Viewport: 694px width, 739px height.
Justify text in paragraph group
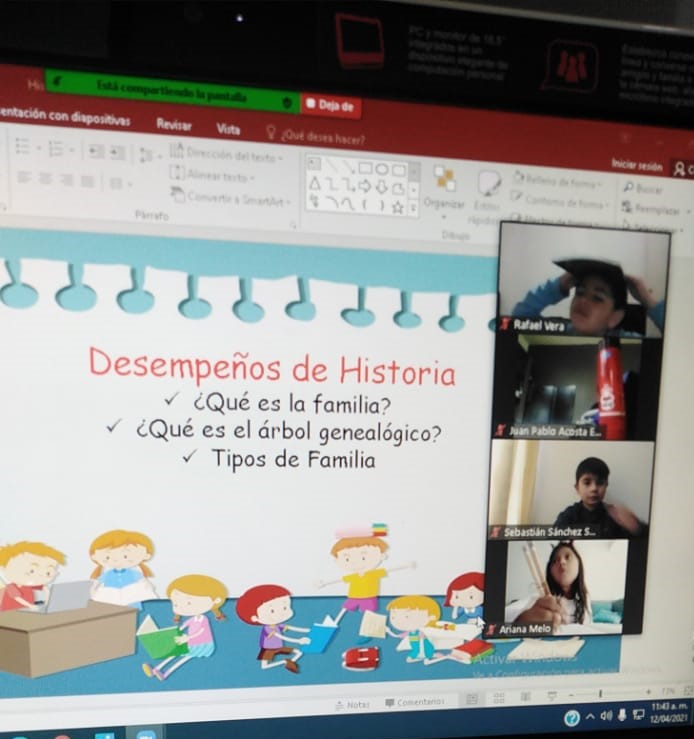pos(87,181)
